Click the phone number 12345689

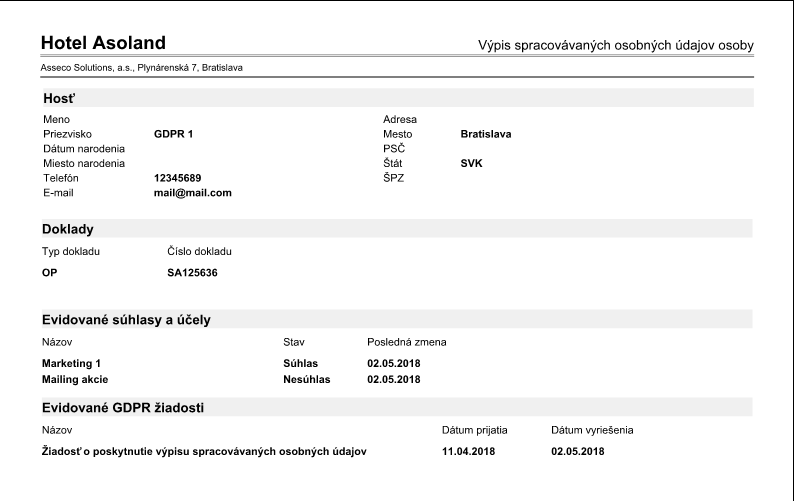point(177,178)
